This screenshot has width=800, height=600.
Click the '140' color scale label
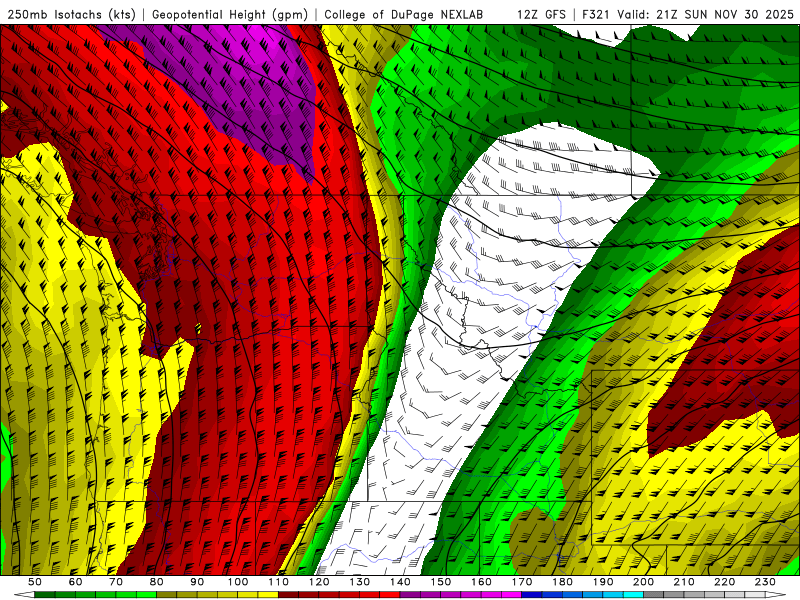coord(401,582)
